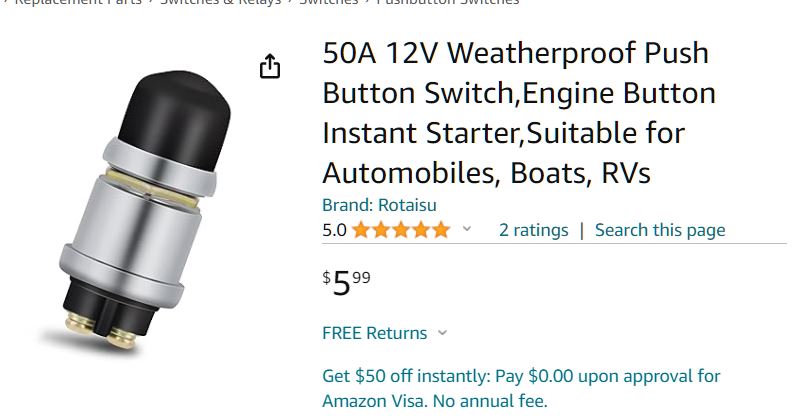
Task: Click the five-star rating icons
Action: point(400,230)
